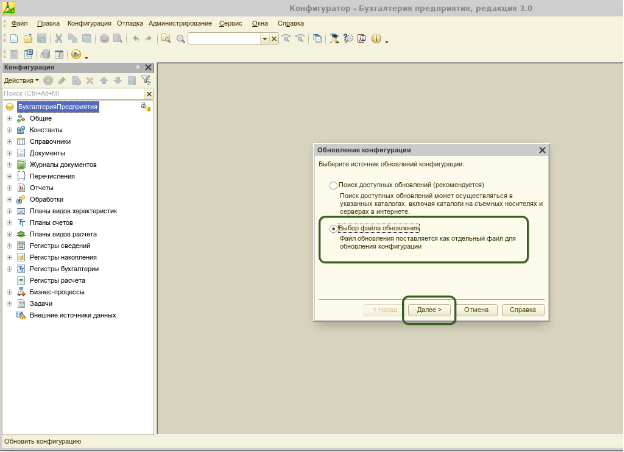Screen dimensions: 624x452
Task: Select Поиск доступных обновлений radio button
Action: point(333,185)
